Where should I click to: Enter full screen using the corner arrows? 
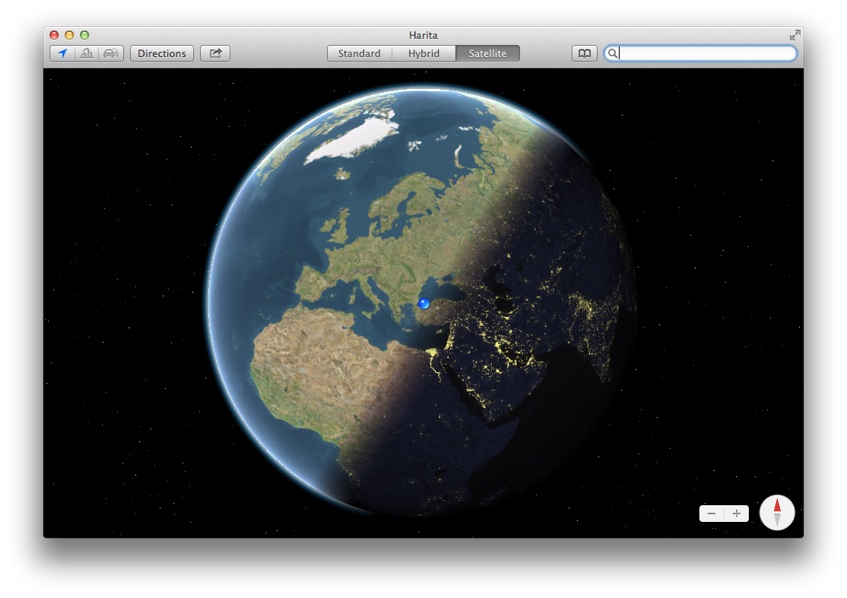click(795, 35)
